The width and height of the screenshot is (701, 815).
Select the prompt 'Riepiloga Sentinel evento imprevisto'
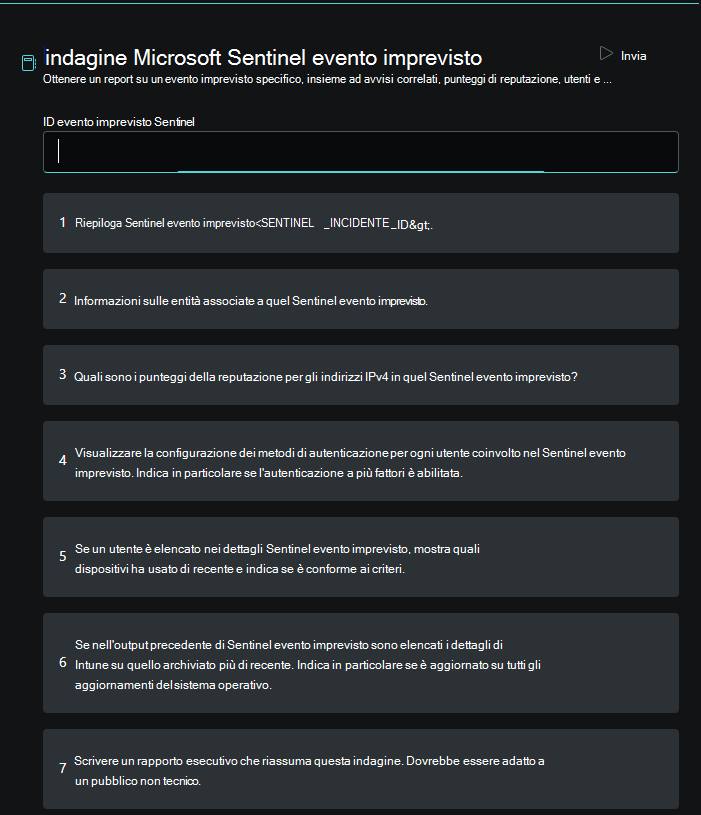point(361,223)
